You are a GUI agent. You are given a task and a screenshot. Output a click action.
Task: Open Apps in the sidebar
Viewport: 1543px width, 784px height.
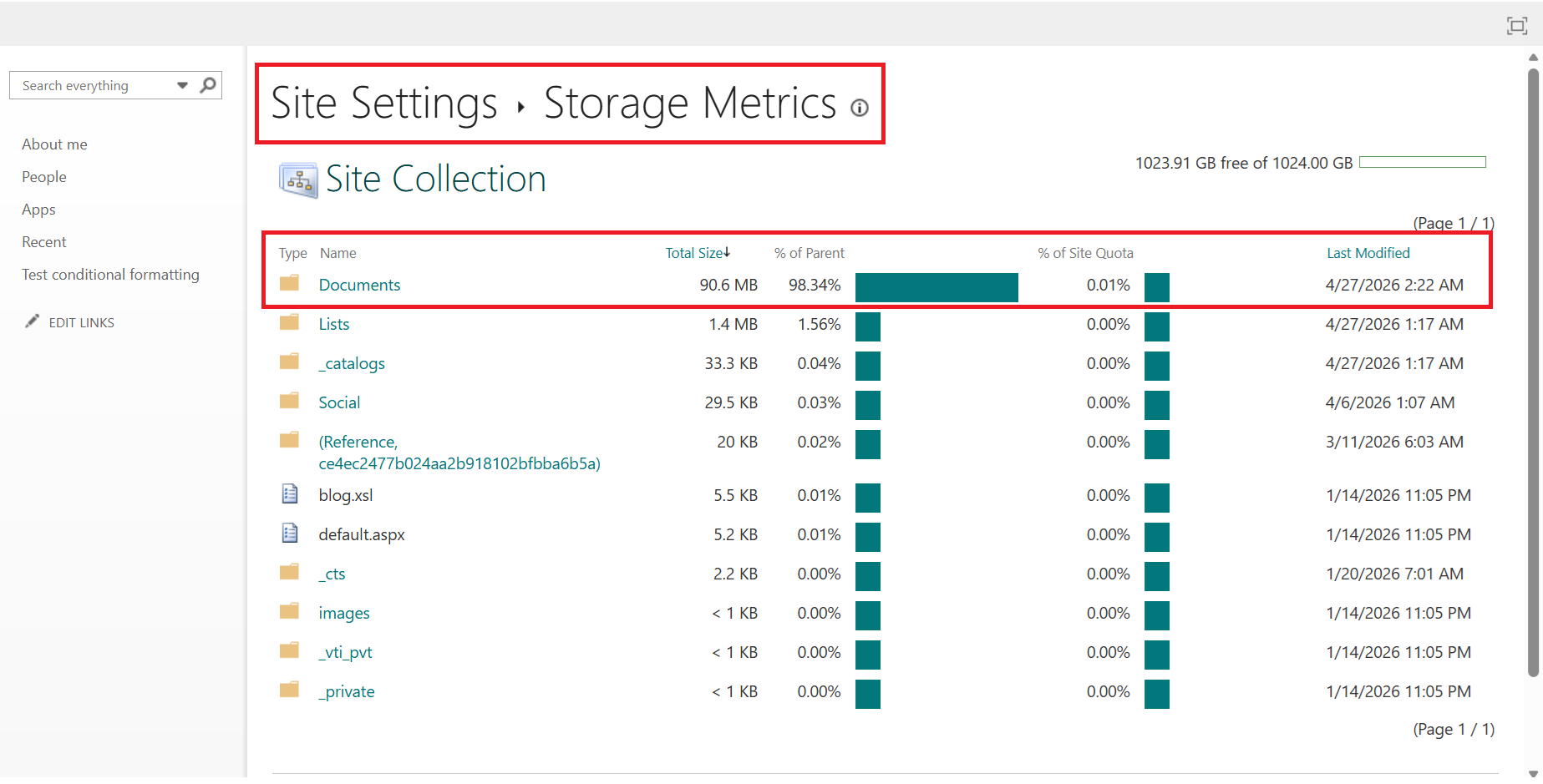38,210
